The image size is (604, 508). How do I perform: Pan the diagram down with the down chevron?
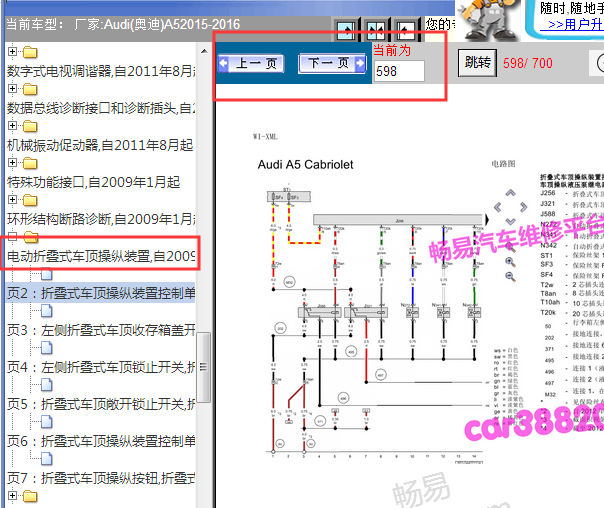click(x=510, y=221)
